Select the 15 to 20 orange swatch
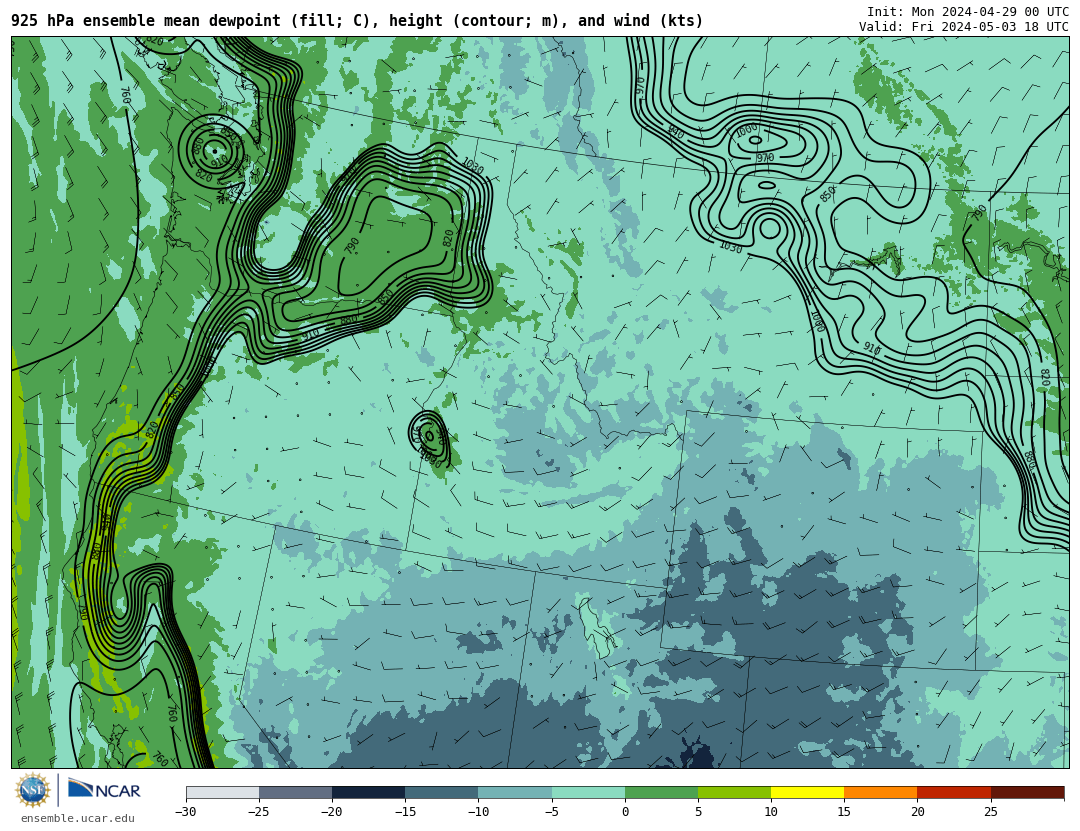 pyautogui.click(x=881, y=792)
